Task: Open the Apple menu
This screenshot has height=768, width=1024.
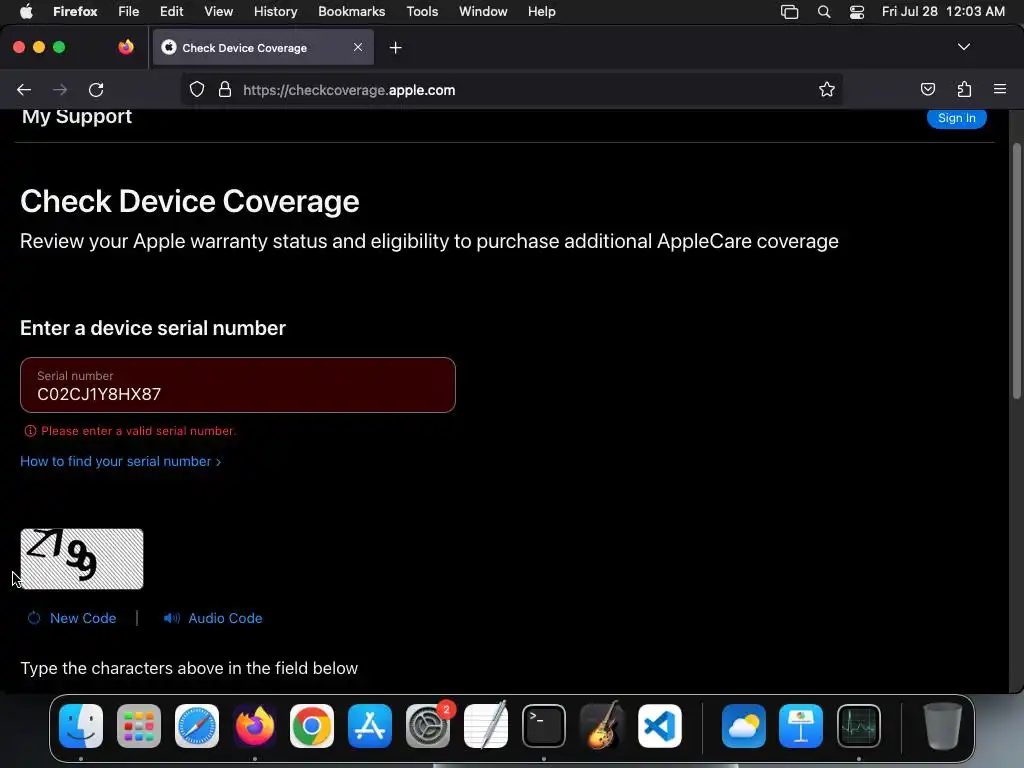Action: [26, 12]
